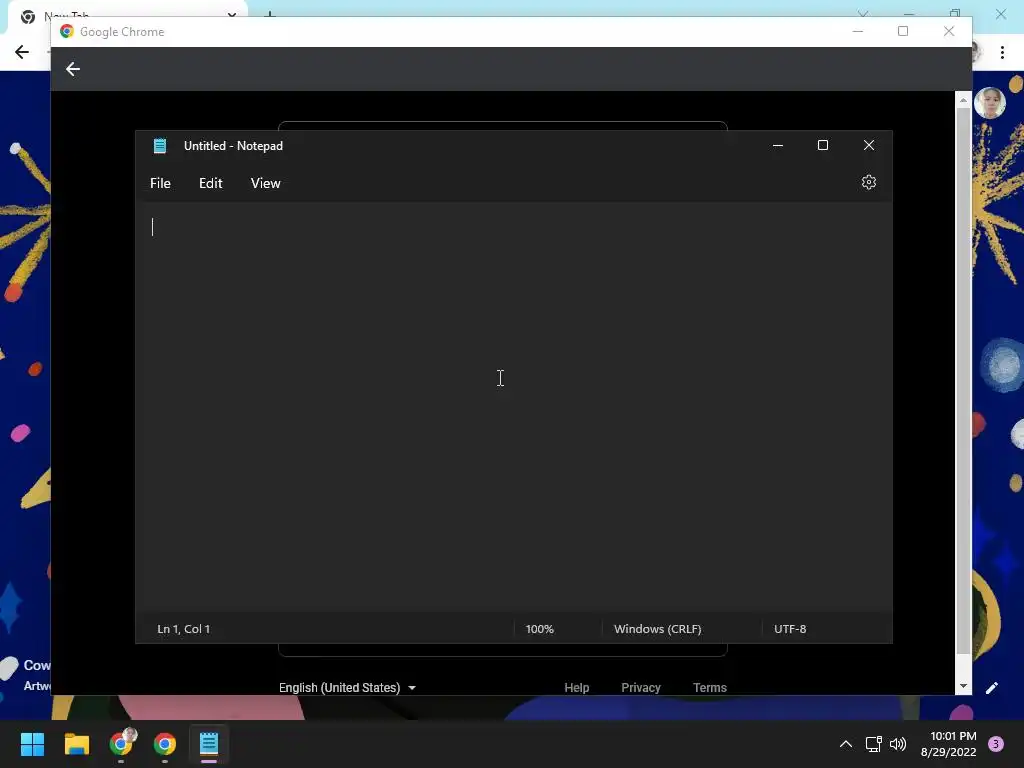Click the 100% zoom level in status bar

coord(539,629)
